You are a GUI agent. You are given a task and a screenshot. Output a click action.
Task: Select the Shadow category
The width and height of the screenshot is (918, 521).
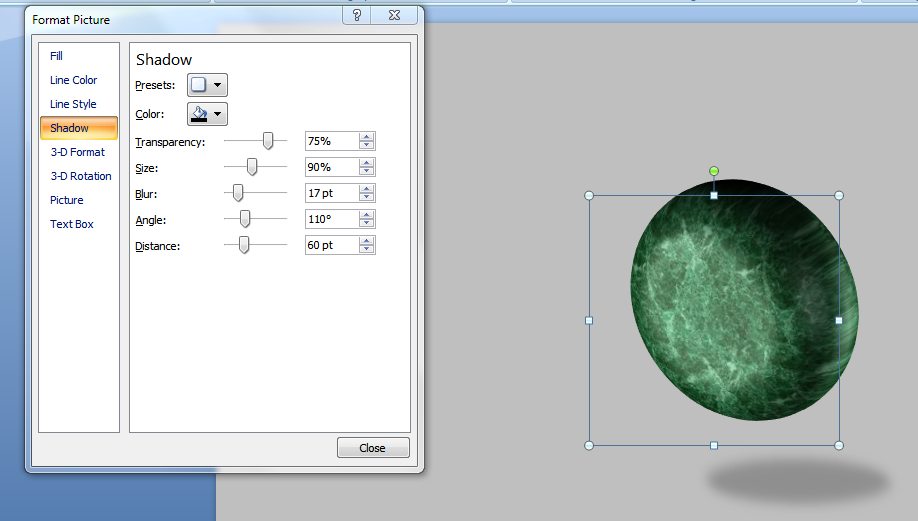79,128
